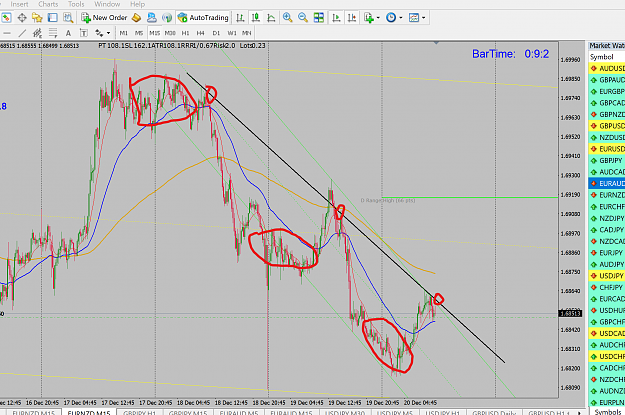Open the Navigator panel icon
Screen dimensions: 625x415
37,18
